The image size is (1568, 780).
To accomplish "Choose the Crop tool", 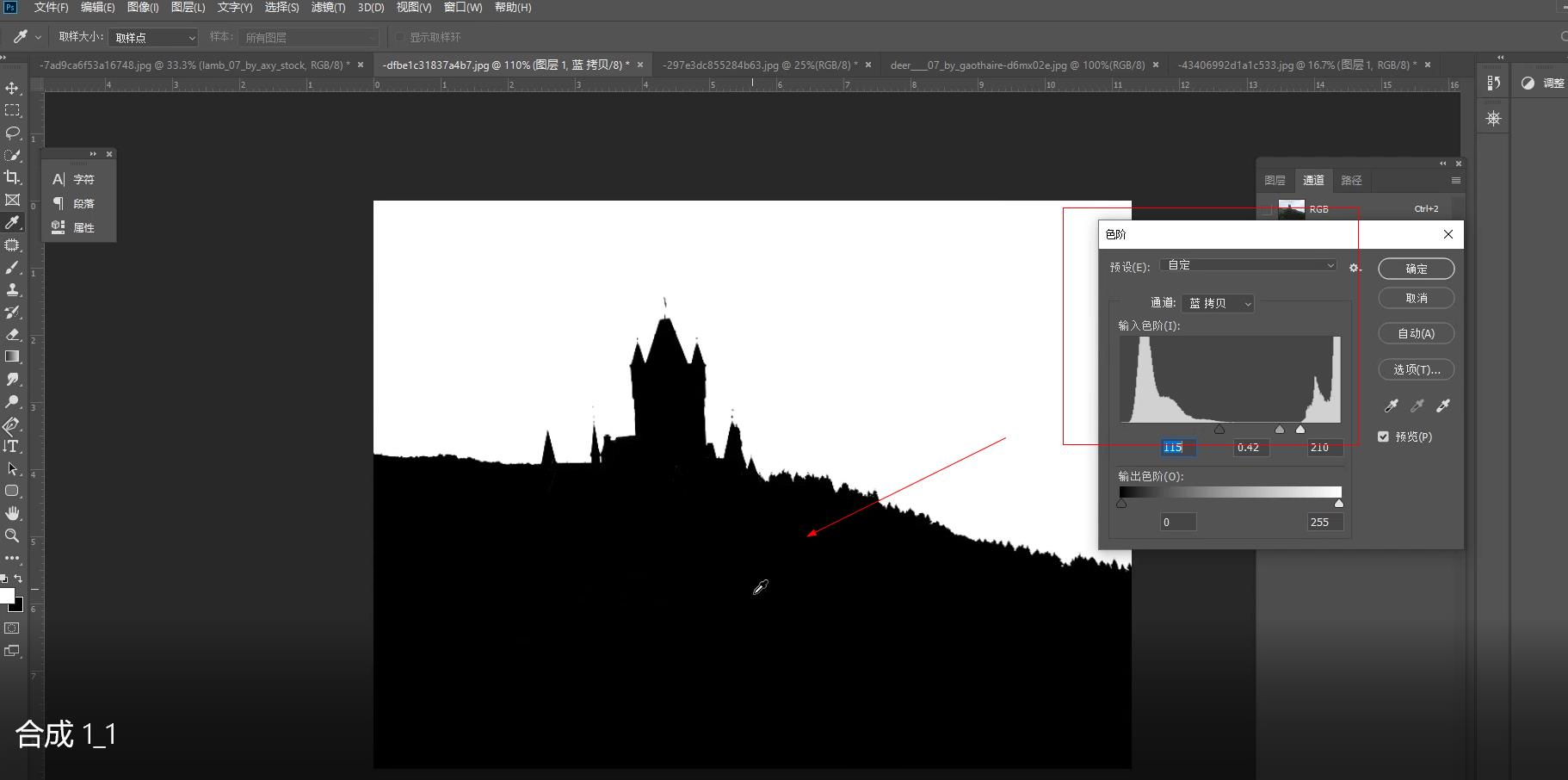I will coord(12,177).
